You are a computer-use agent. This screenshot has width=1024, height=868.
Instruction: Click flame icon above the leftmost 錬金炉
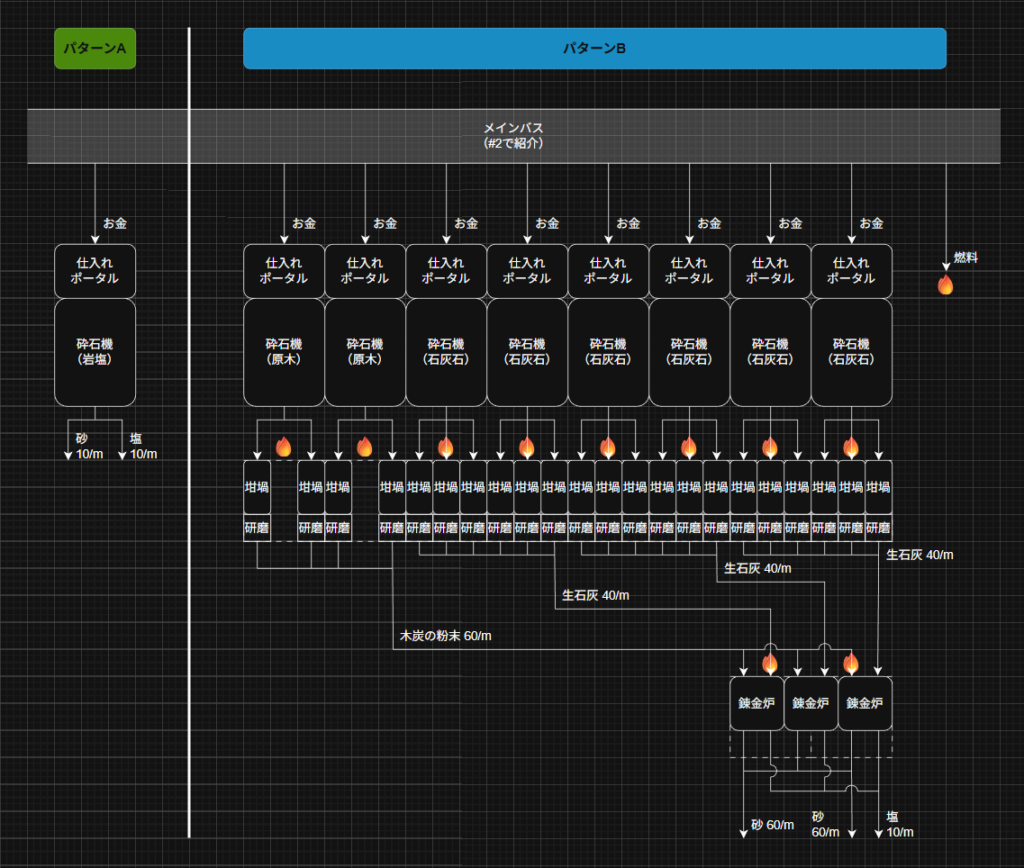click(770, 662)
